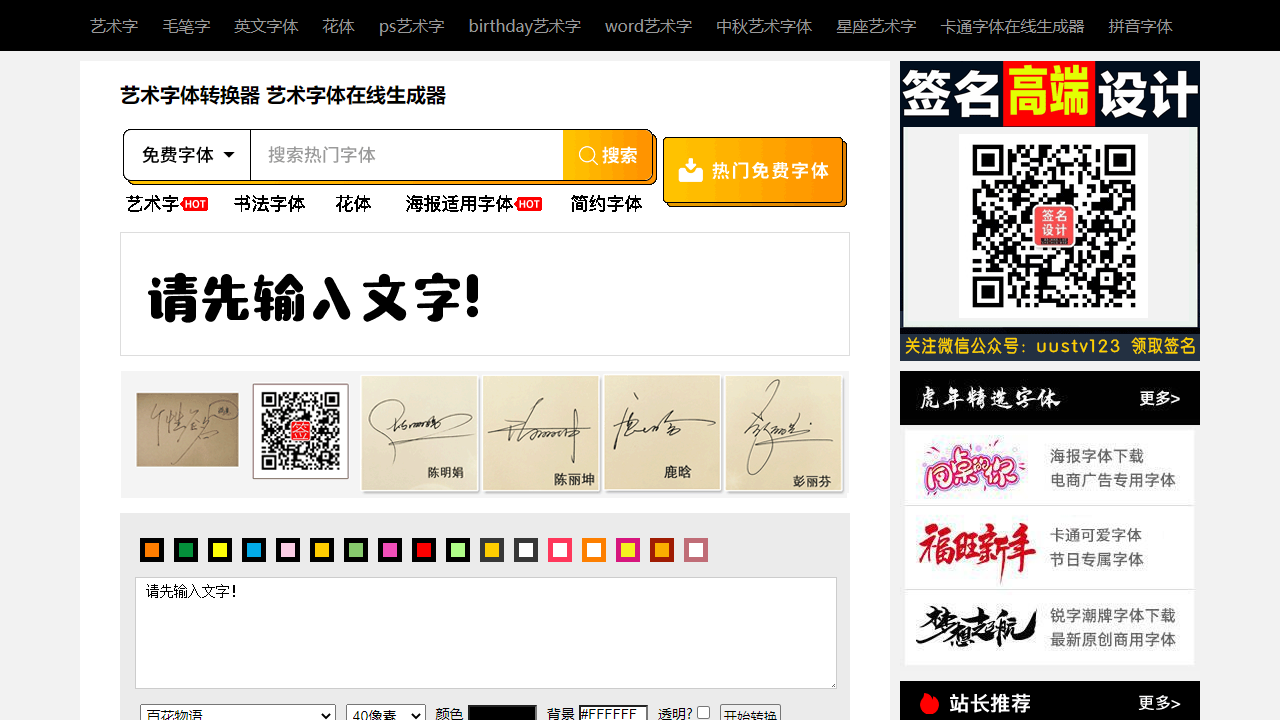
Task: Switch to the 简约字体 category tab
Action: pyautogui.click(x=605, y=203)
